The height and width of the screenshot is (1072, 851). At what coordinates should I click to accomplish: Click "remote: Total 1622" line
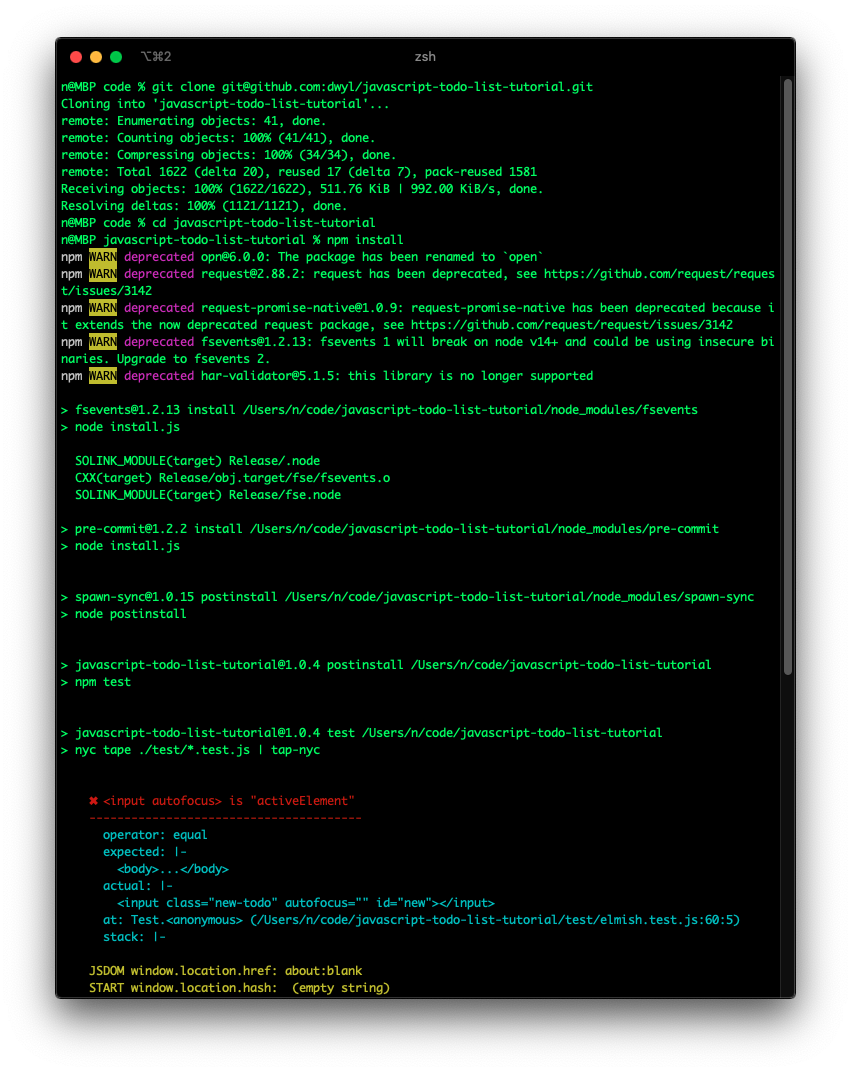point(299,172)
